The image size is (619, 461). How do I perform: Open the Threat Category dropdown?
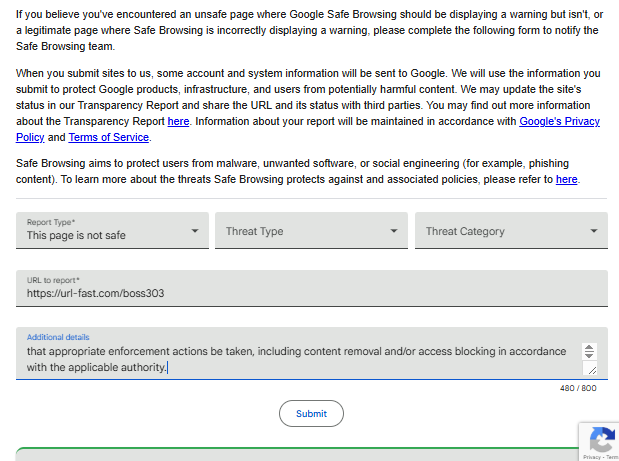click(x=511, y=230)
